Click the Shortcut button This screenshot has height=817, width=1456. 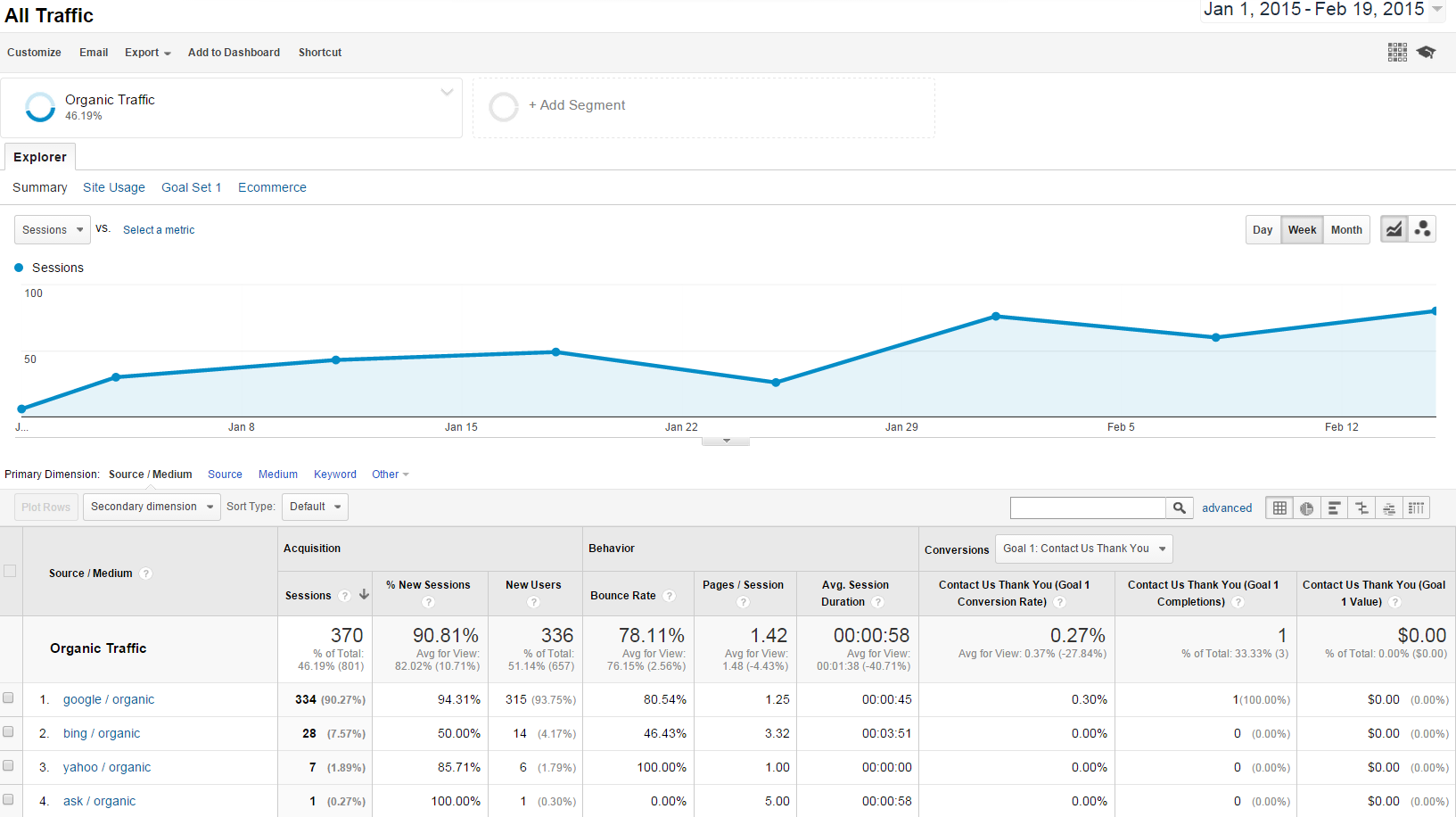pos(320,53)
